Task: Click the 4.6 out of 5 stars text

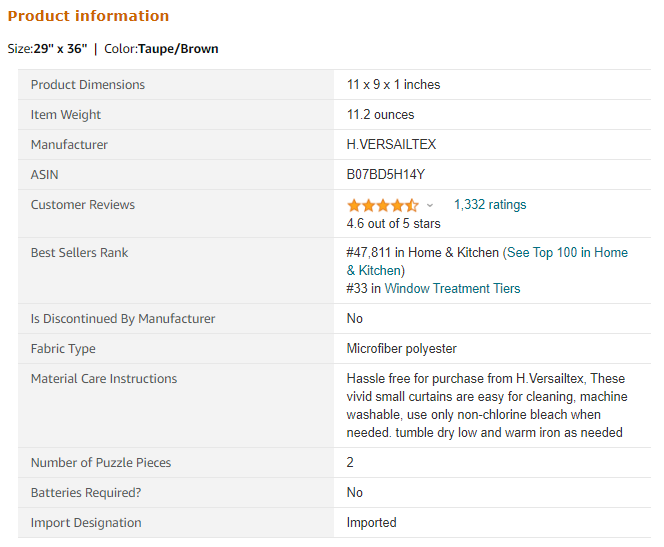Action: click(x=393, y=224)
